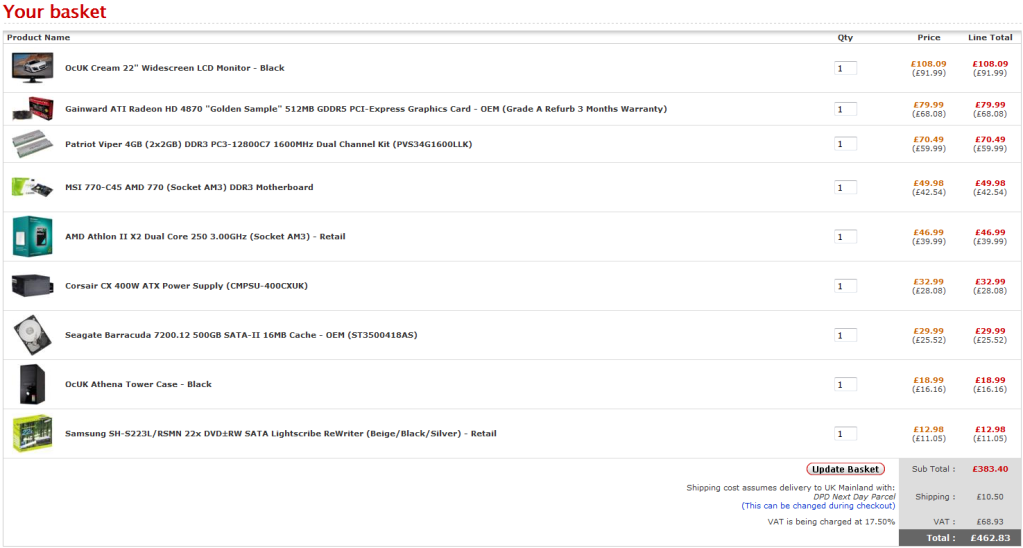Open the OcUK Athena Tower Case link
This screenshot has height=548, width=1023.
tap(138, 384)
